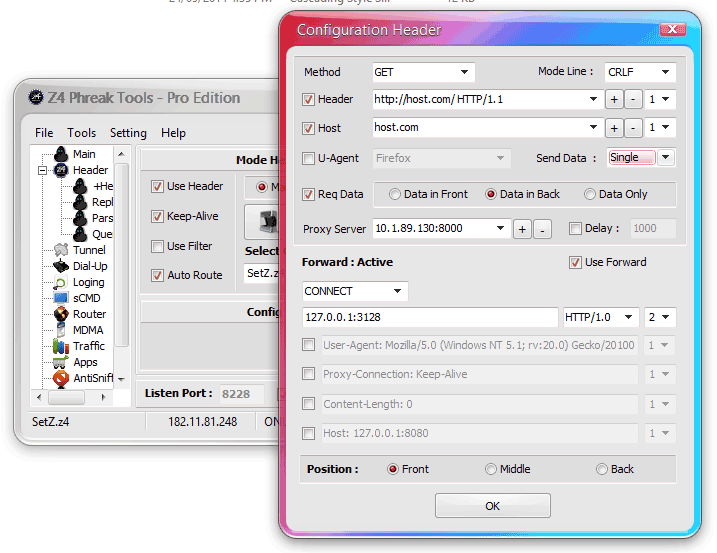
Task: Click the +He sub-item icon under Header
Action: [80, 186]
